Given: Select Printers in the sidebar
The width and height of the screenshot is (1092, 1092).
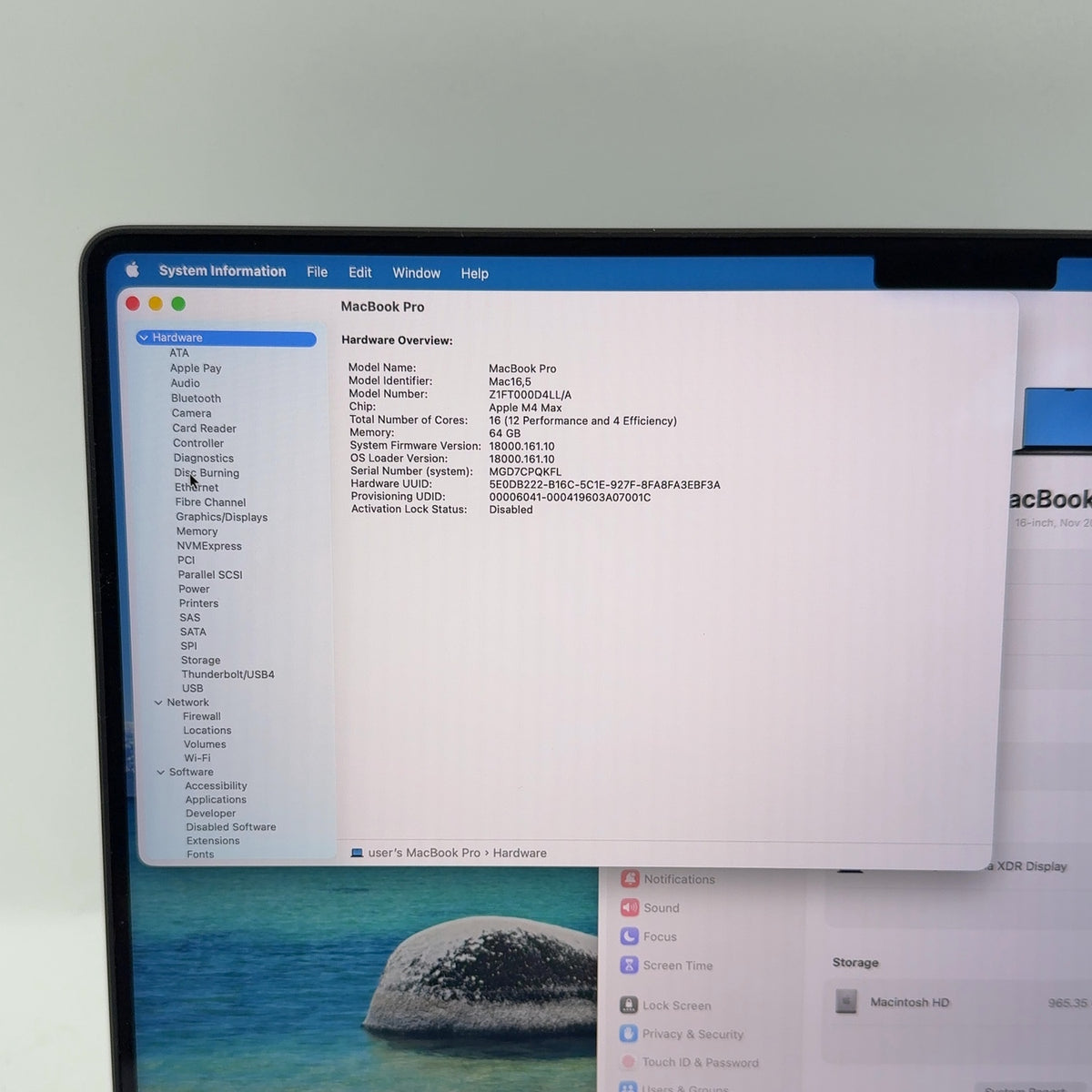Looking at the screenshot, I should click(198, 603).
